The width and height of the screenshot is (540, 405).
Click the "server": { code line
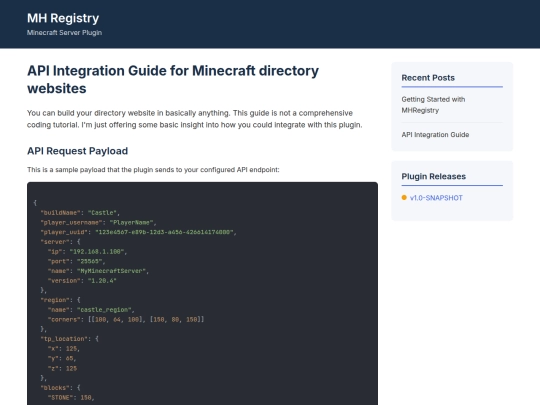coord(60,242)
